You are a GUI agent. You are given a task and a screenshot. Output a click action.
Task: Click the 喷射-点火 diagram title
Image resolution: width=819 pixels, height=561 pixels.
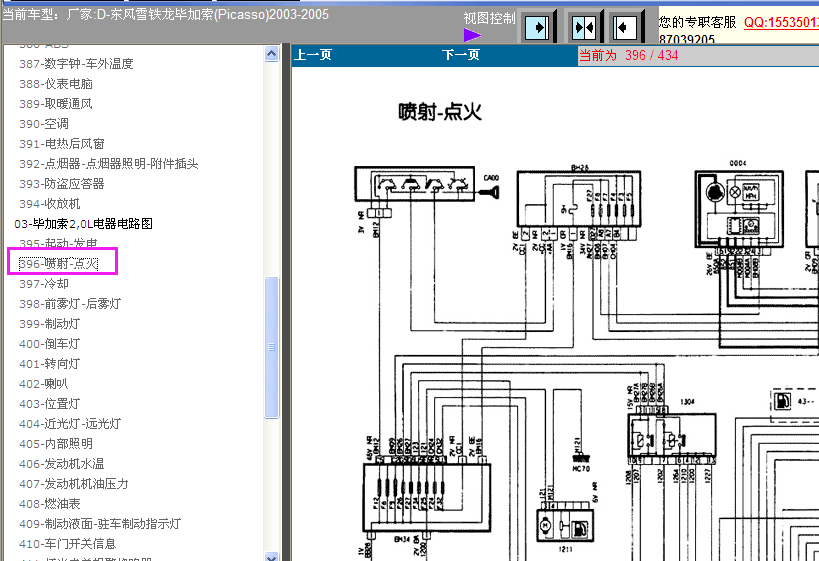(x=440, y=112)
